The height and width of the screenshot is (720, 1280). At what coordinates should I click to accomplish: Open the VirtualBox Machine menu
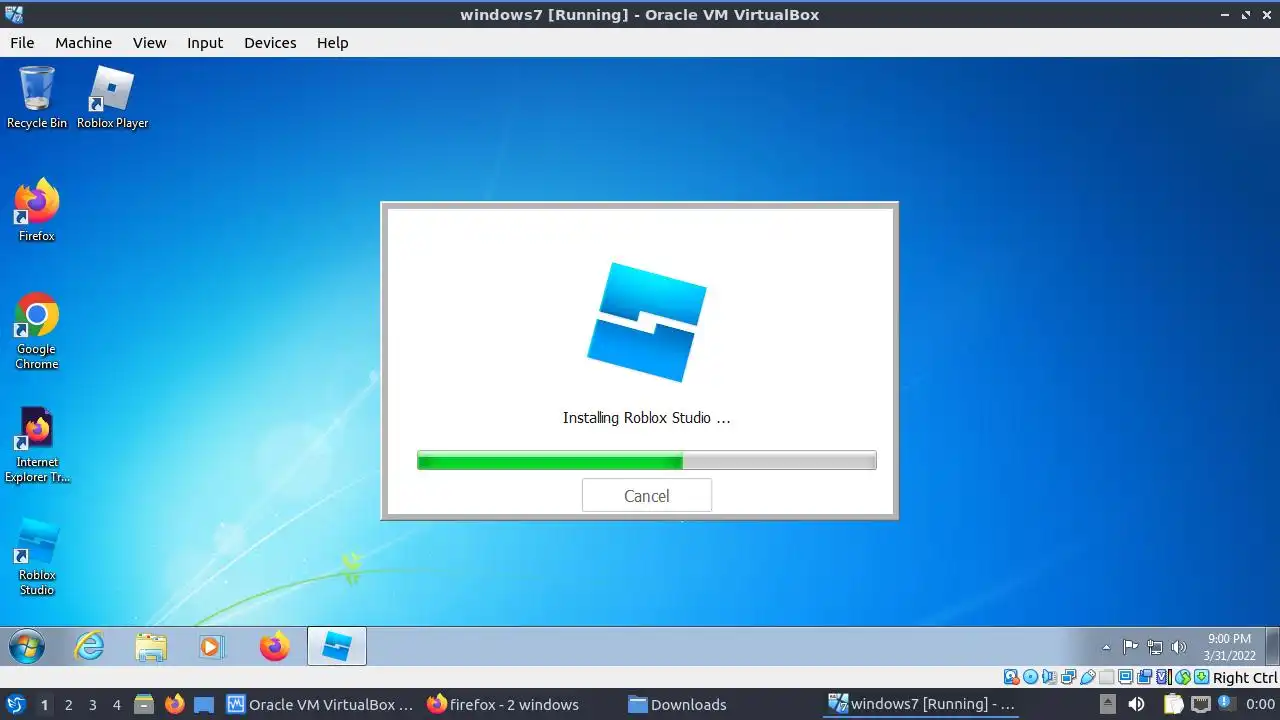click(83, 42)
